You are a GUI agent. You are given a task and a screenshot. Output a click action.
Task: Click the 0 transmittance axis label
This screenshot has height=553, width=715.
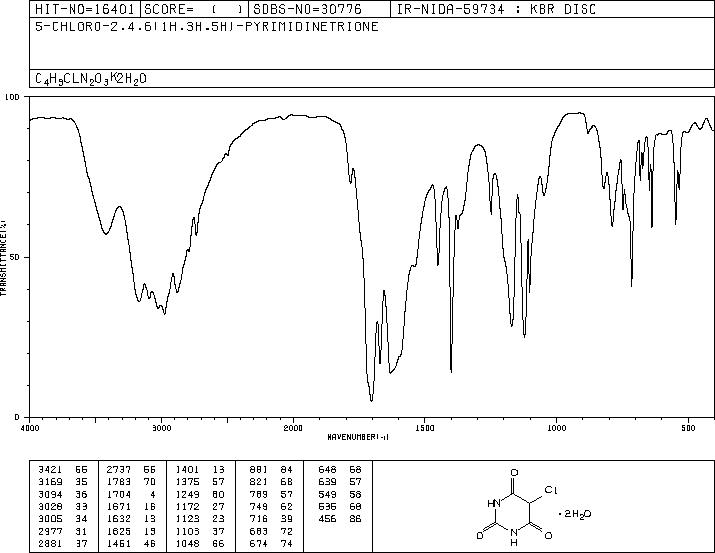pyautogui.click(x=17, y=417)
